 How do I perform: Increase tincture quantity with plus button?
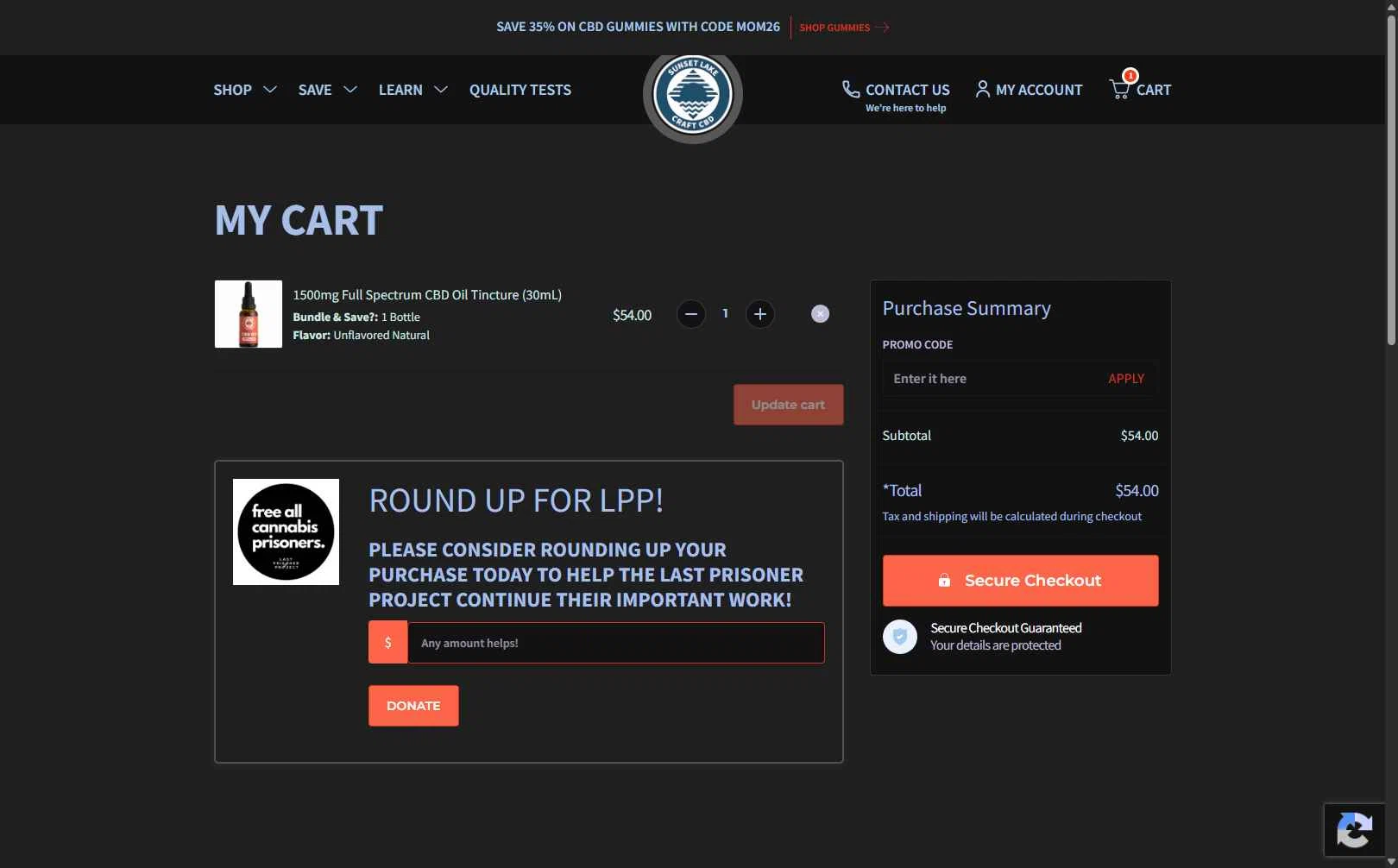coord(760,314)
